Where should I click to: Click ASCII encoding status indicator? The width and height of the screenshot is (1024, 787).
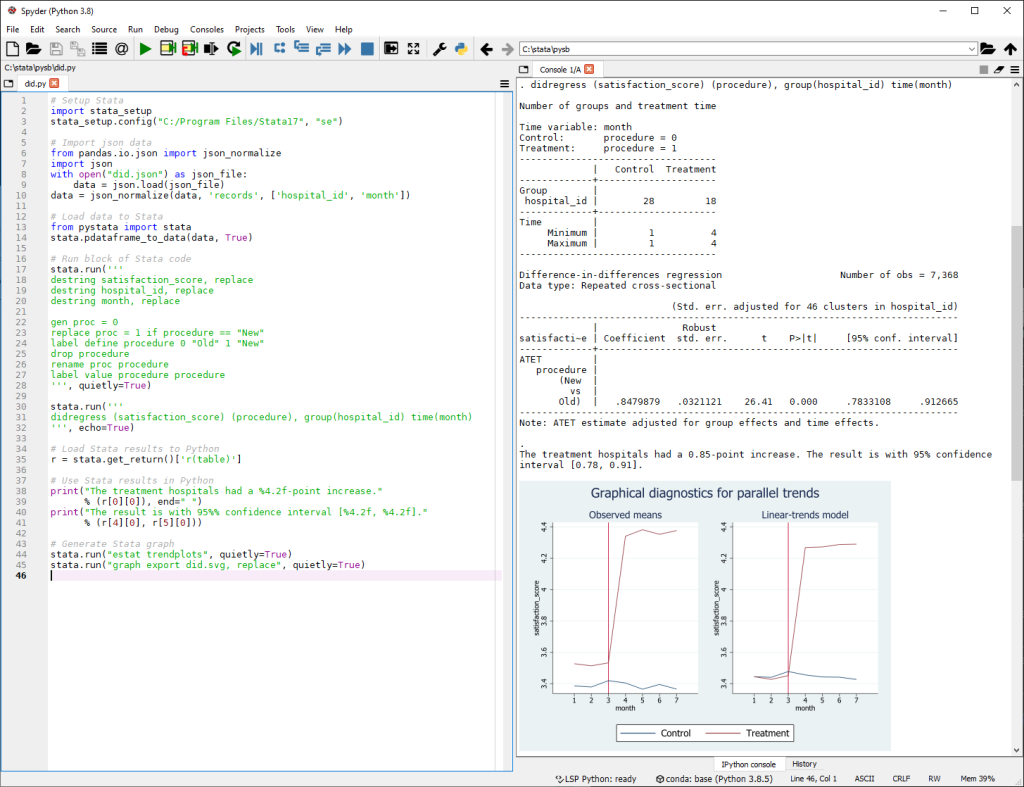pos(864,779)
